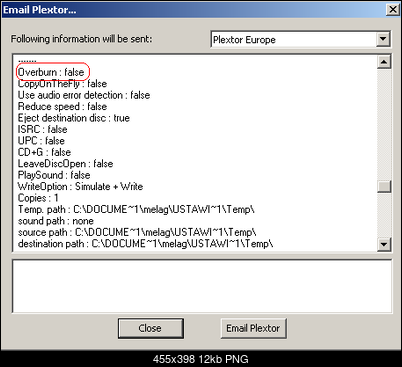Select the 'destination path' line

tap(146, 244)
